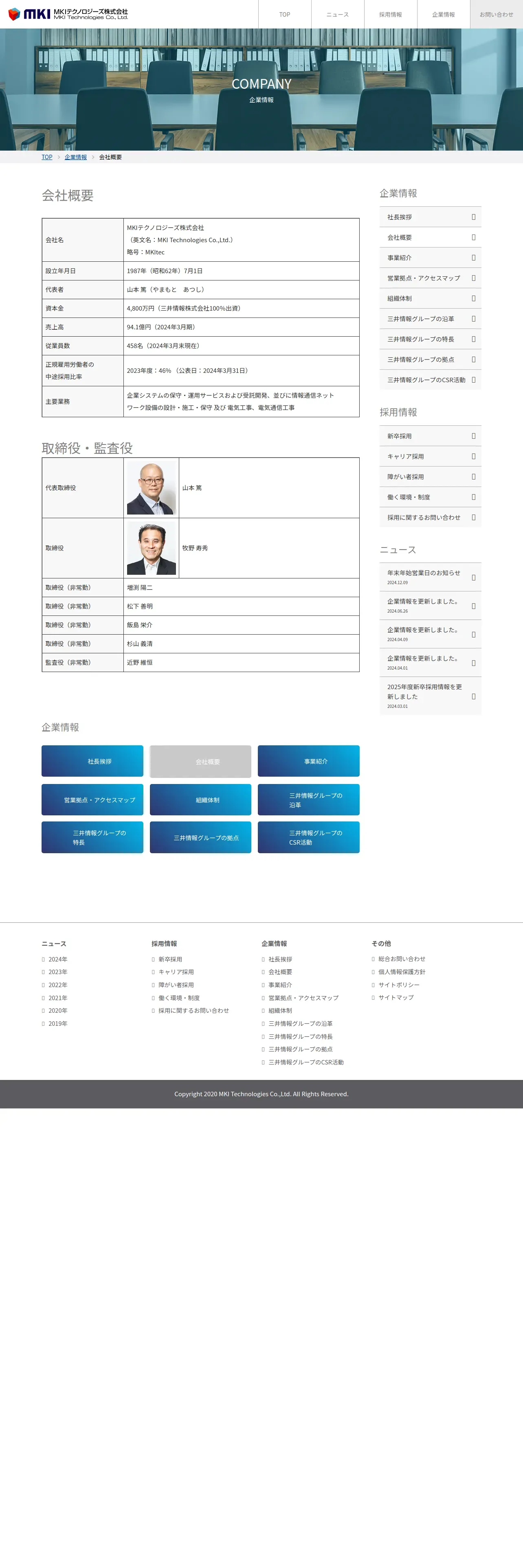
Task: Open 働く環境・制度 in sidebar
Action: click(430, 497)
